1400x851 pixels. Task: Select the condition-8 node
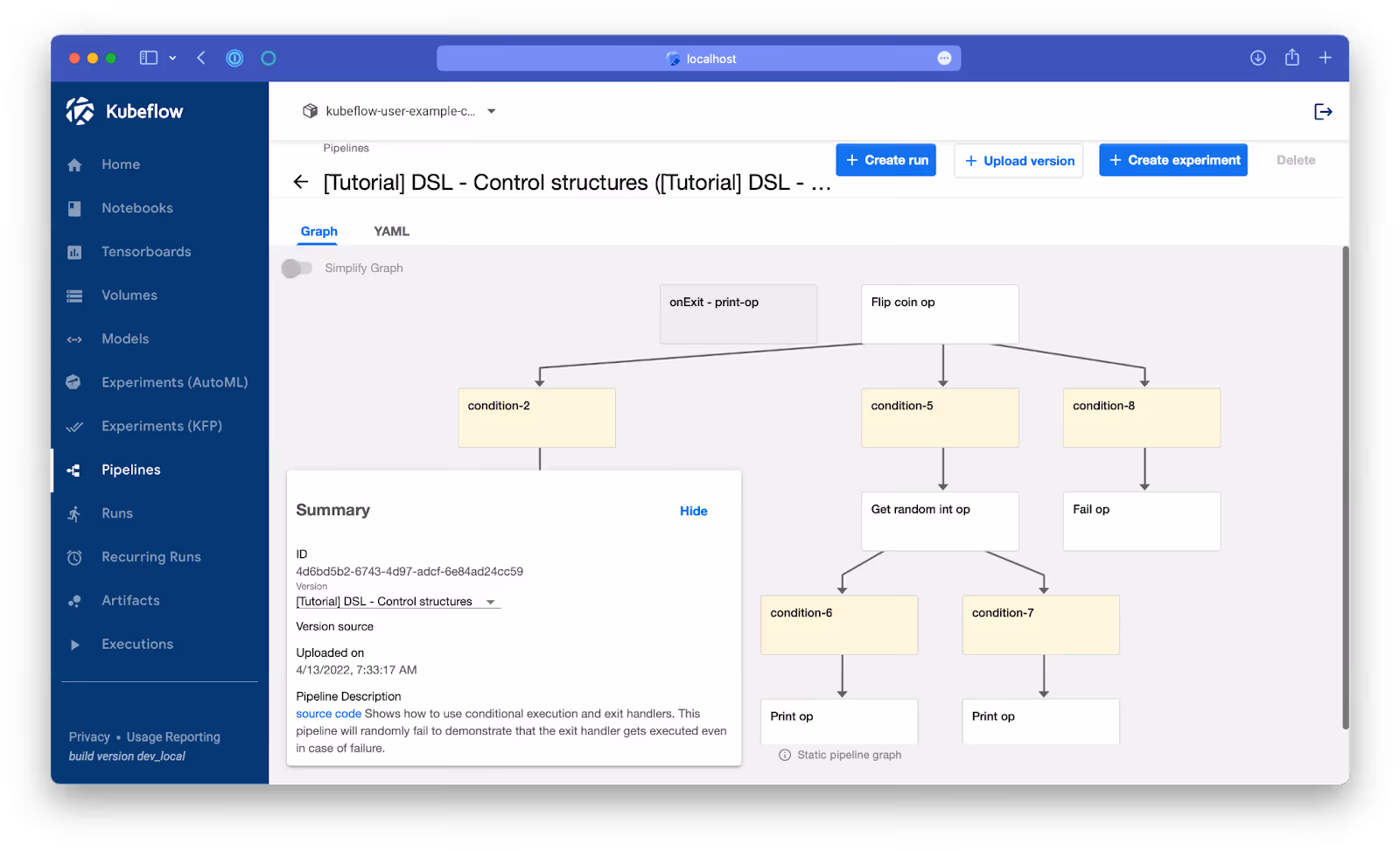pos(1142,418)
